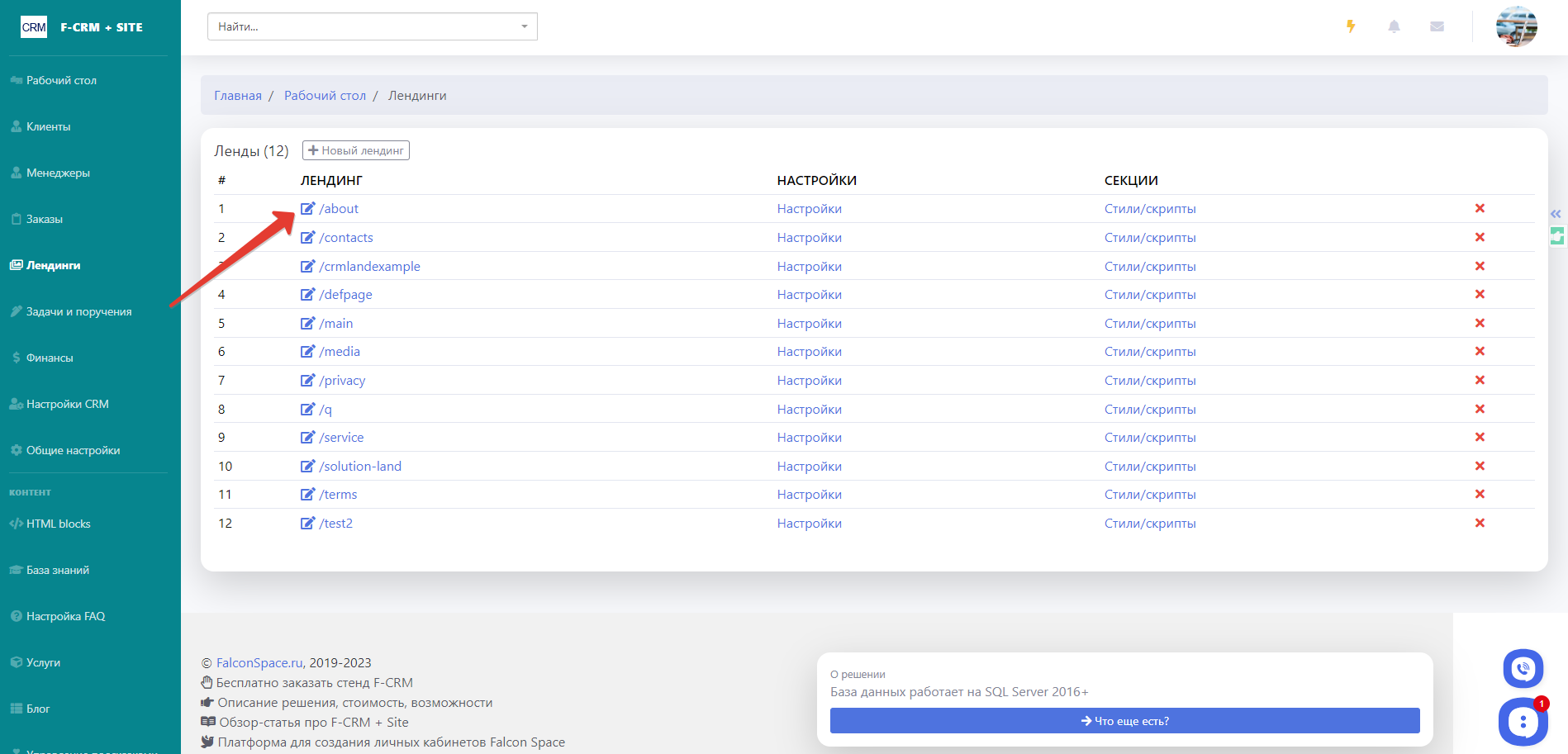Viewport: 1568px width, 754px height.
Task: Go to Финансы in sidebar
Action: (x=50, y=358)
